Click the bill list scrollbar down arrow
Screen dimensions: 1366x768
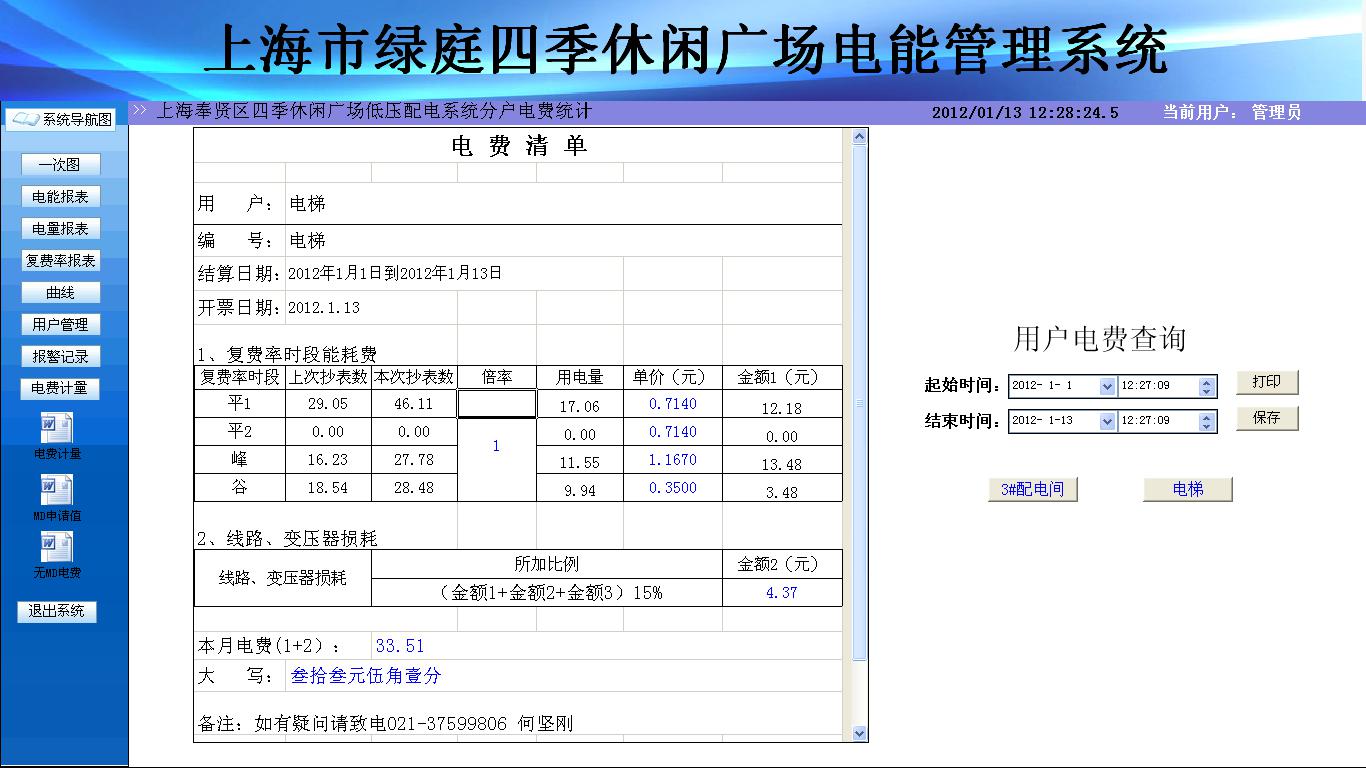click(859, 733)
